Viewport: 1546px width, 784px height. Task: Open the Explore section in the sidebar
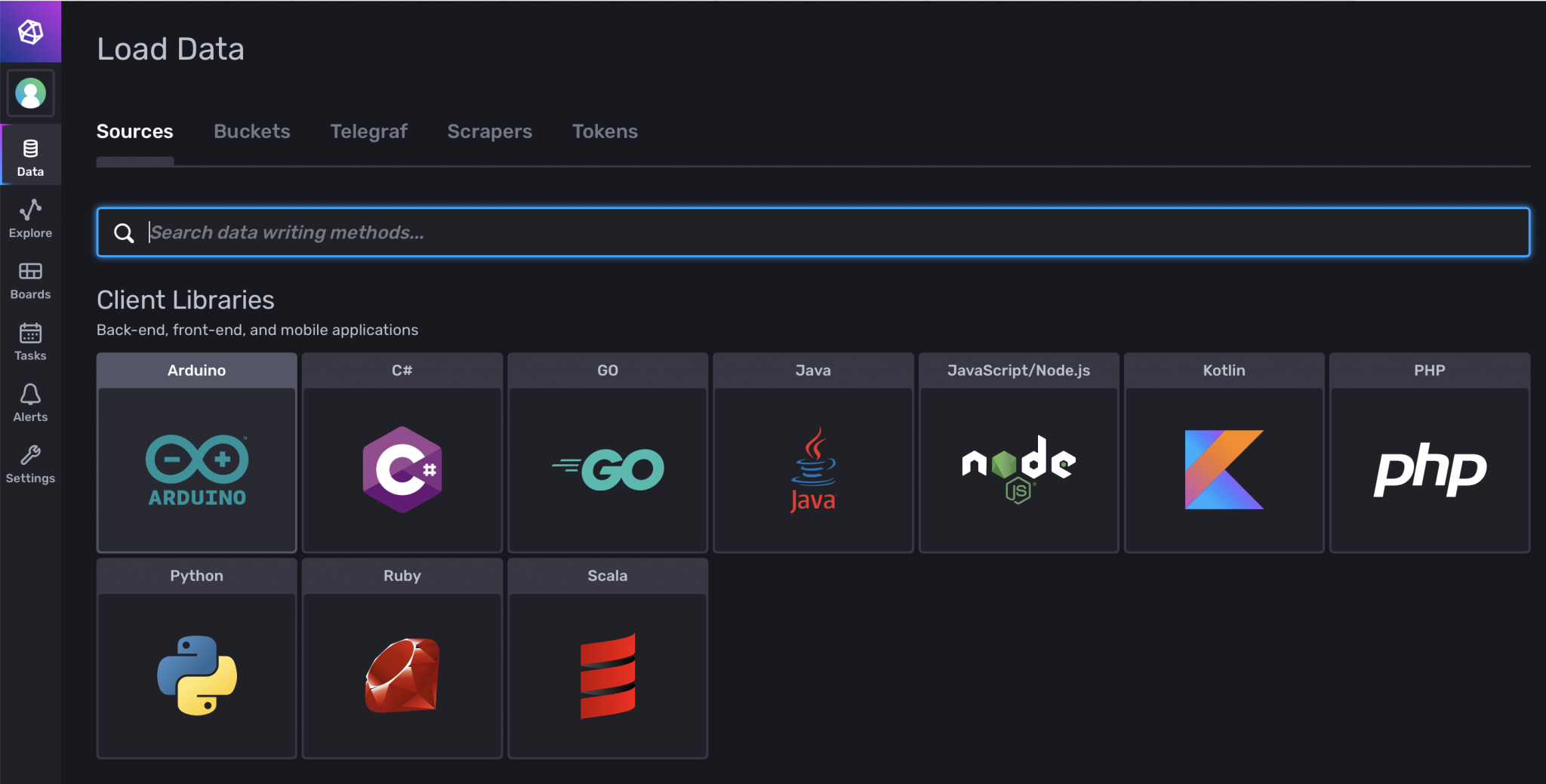(x=30, y=219)
